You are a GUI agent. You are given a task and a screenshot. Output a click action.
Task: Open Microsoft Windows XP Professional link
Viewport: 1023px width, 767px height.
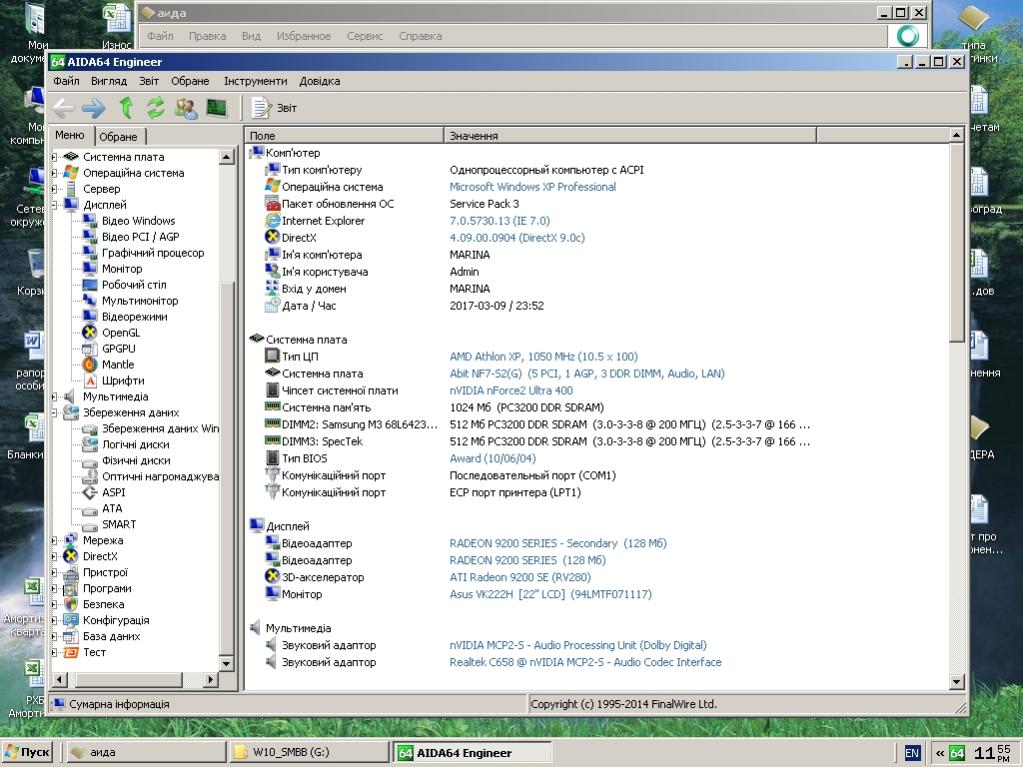[532, 187]
